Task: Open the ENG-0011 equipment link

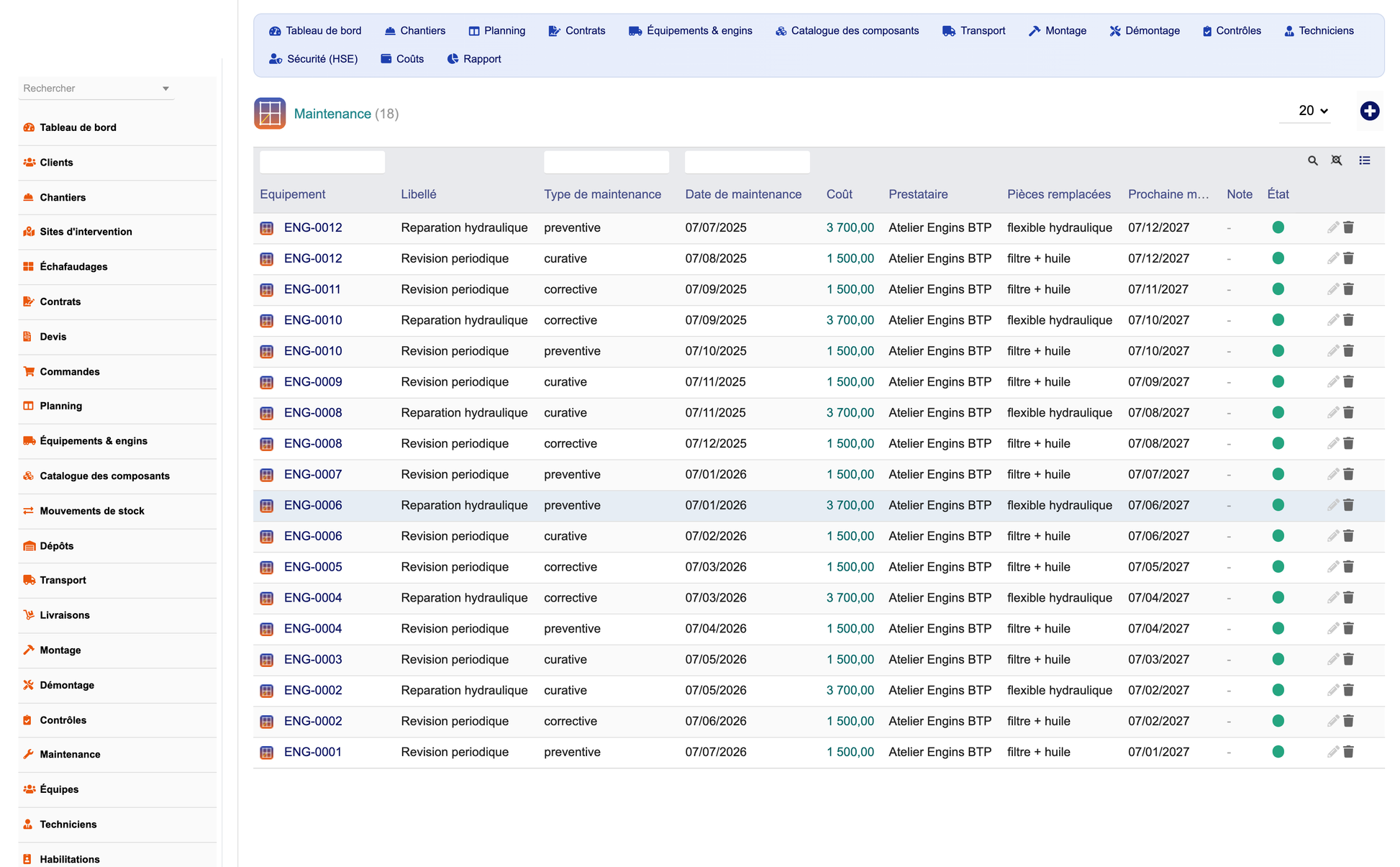Action: click(312, 289)
